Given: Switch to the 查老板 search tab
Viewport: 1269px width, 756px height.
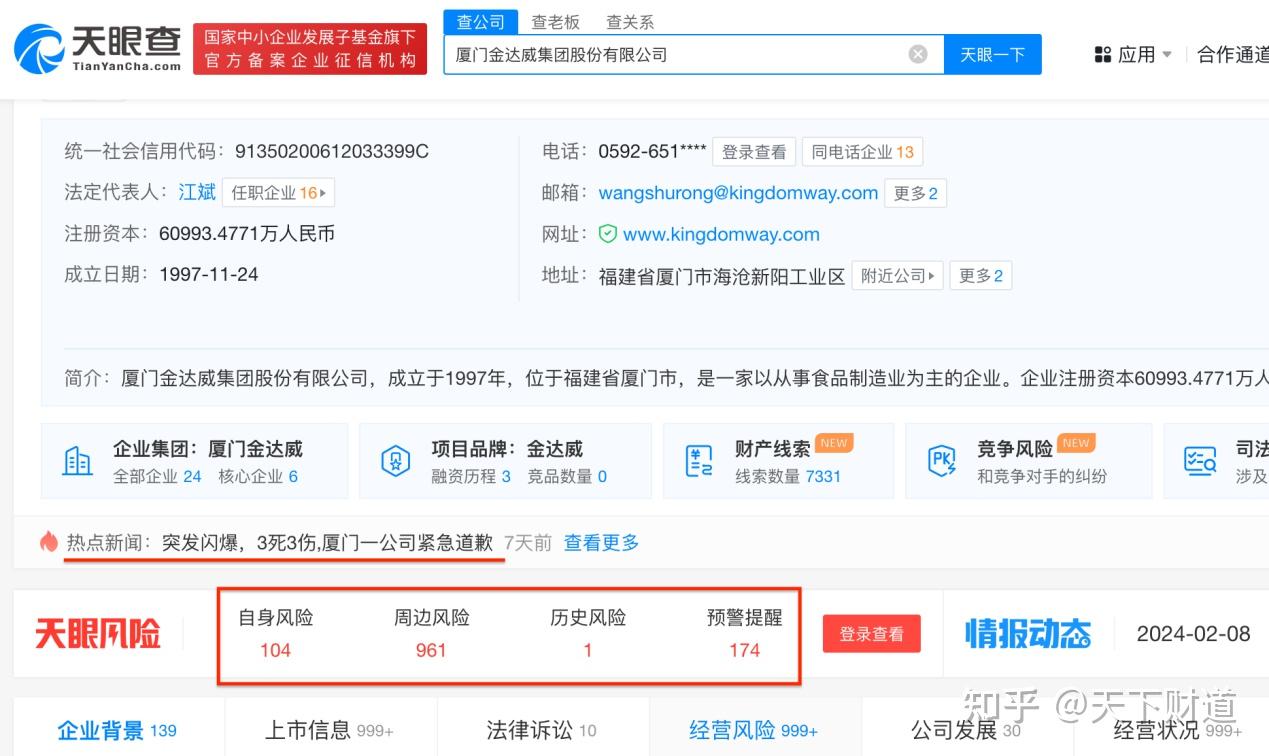Looking at the screenshot, I should (556, 21).
